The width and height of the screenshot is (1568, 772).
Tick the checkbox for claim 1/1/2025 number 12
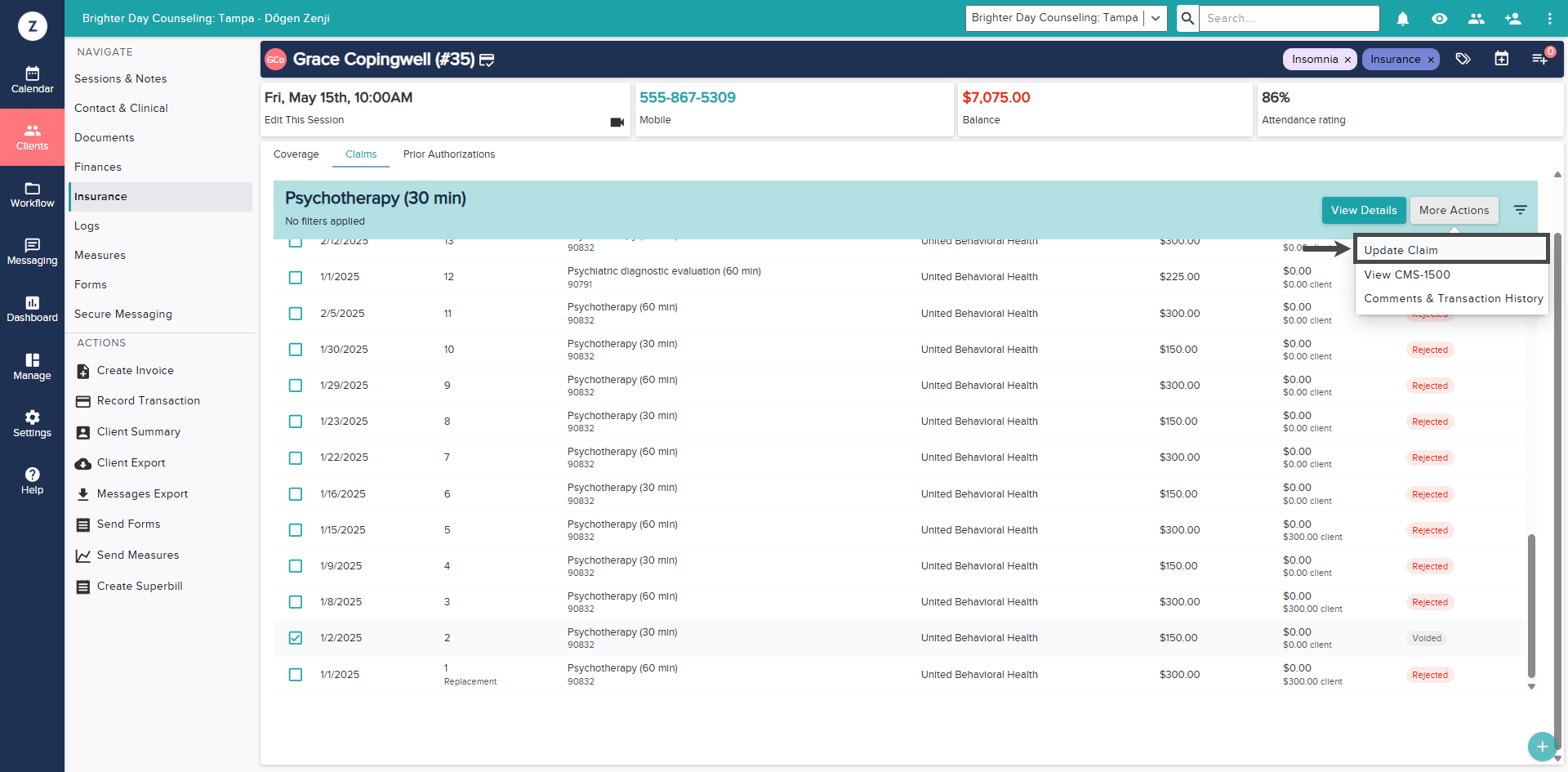pos(296,278)
